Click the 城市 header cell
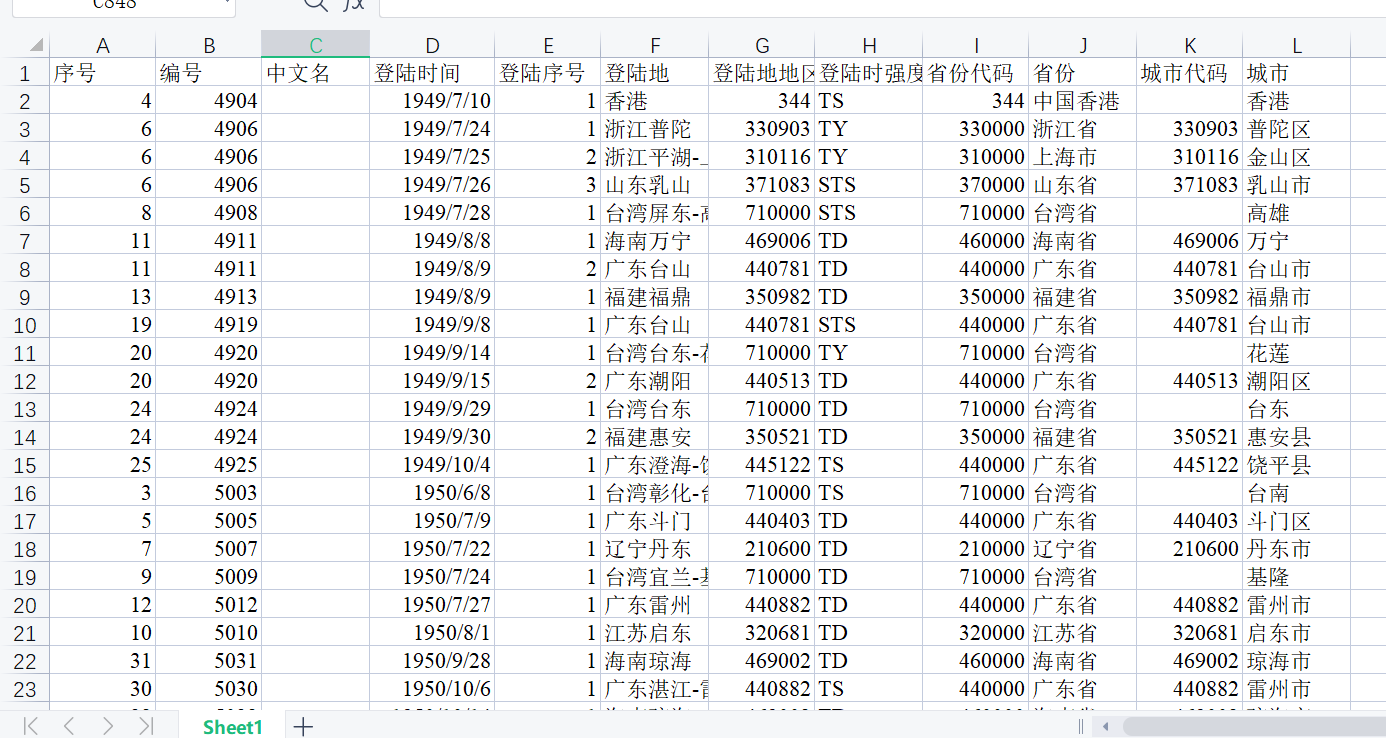Viewport: 1386px width, 738px height. [1297, 73]
